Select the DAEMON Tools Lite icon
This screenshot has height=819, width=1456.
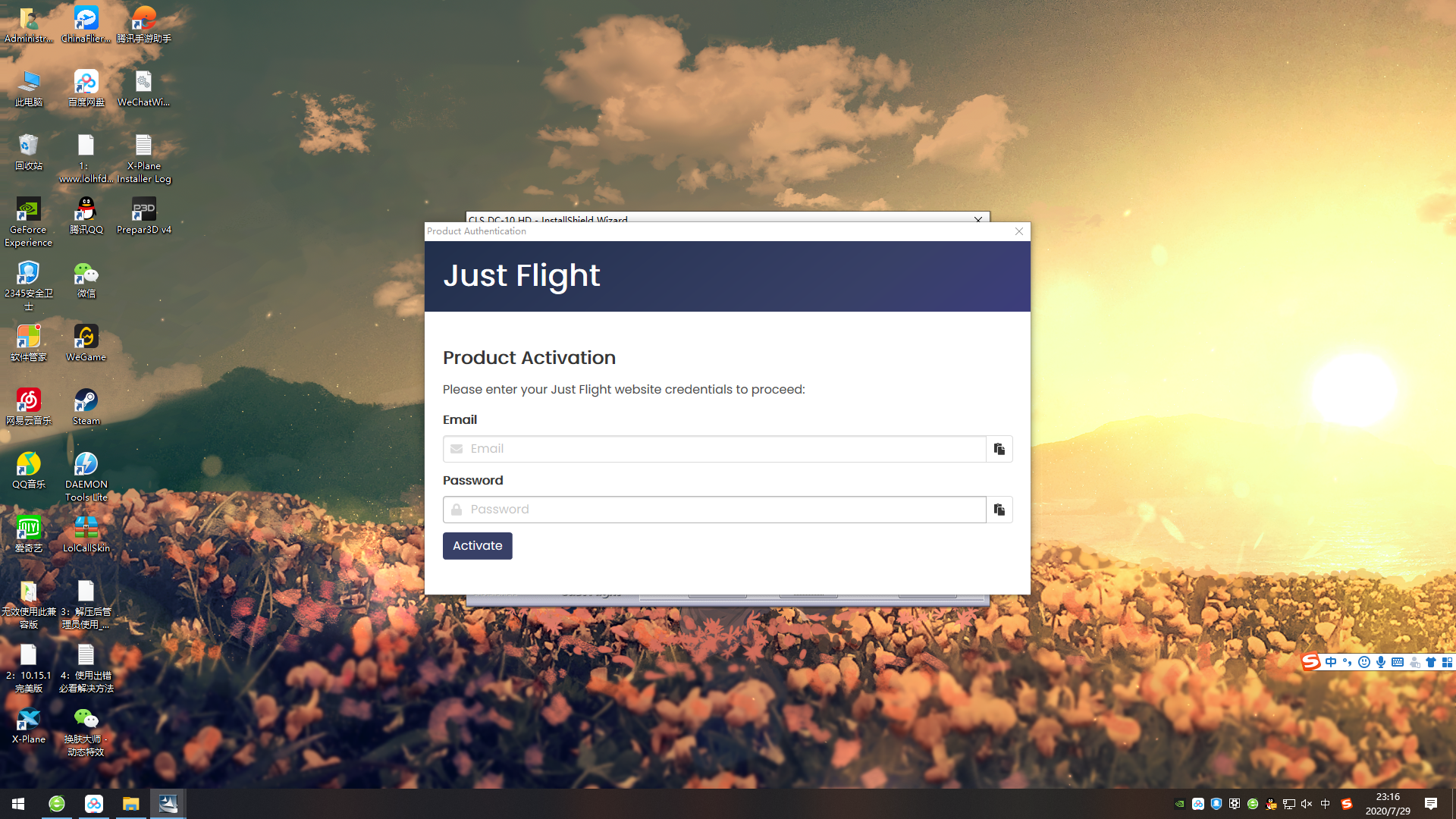pos(86,476)
